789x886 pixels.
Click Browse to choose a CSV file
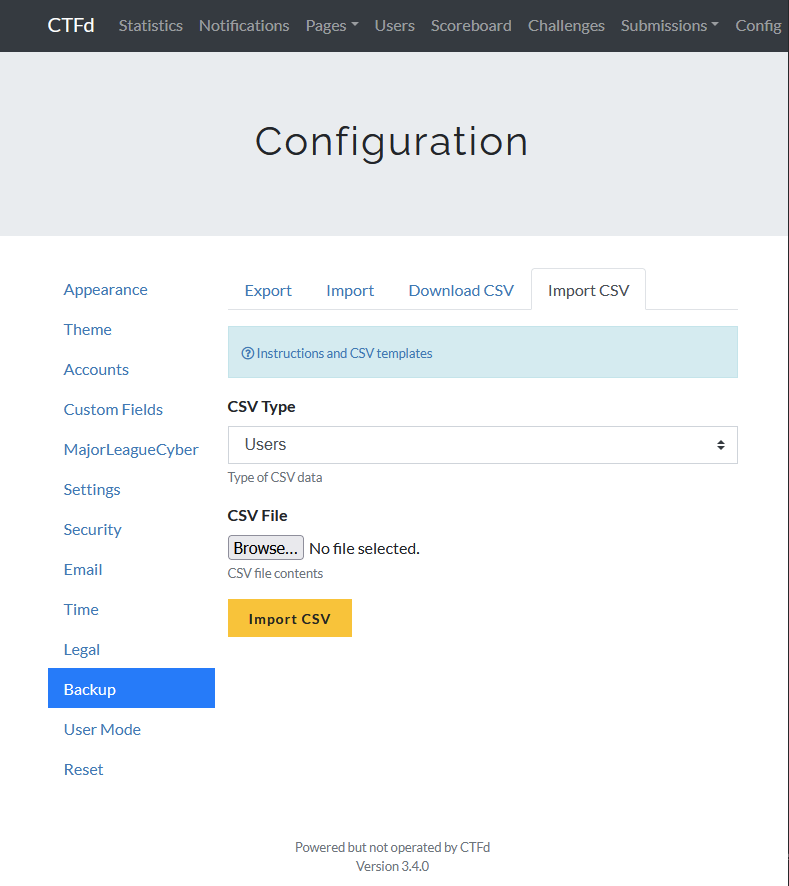(x=266, y=548)
